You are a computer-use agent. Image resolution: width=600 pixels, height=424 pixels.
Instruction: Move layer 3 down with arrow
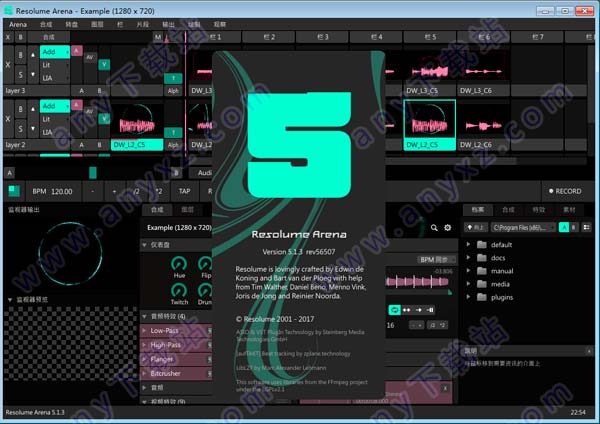pos(33,74)
